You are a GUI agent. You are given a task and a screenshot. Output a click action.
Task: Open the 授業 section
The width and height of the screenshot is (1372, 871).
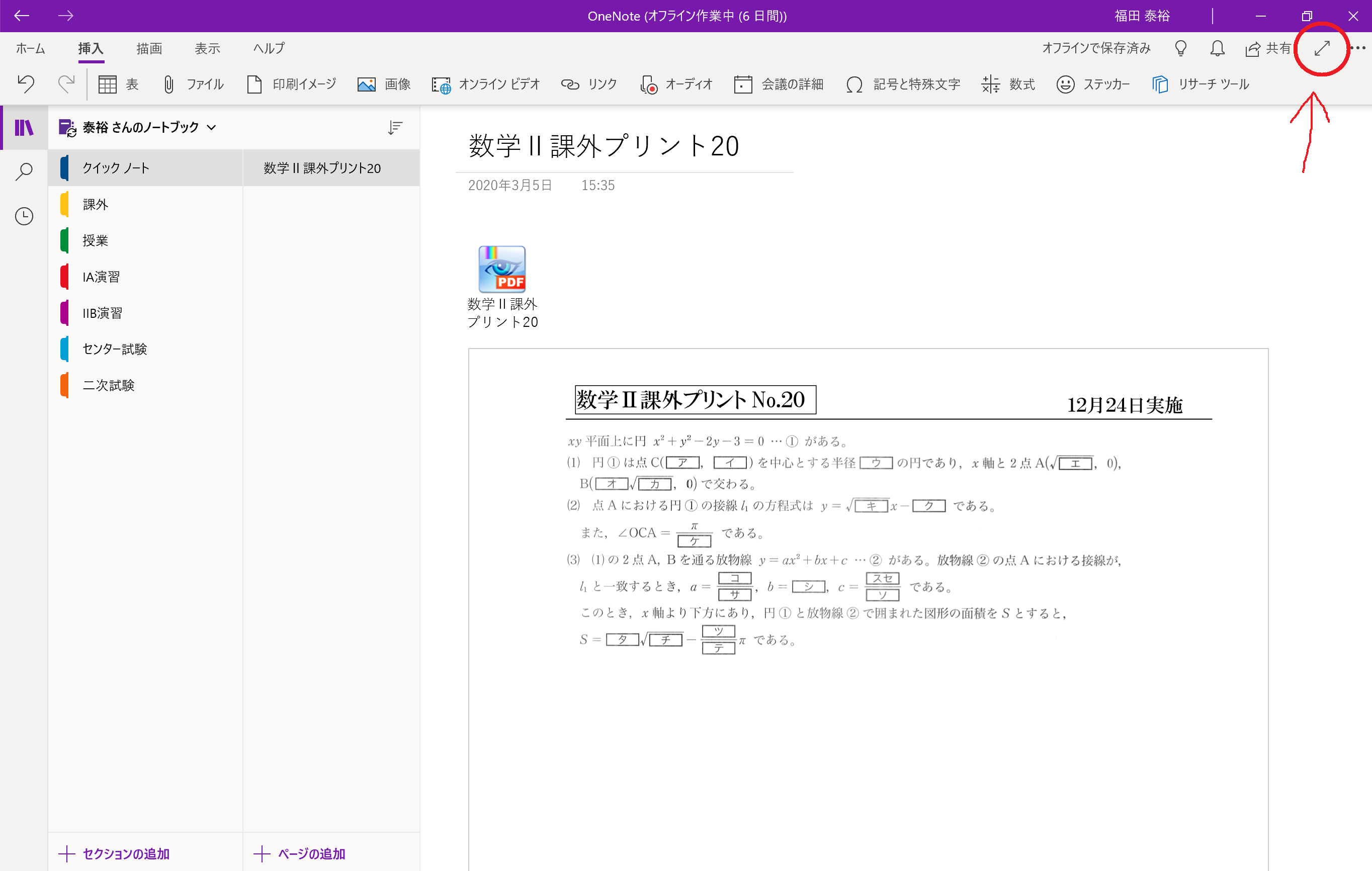[146, 240]
